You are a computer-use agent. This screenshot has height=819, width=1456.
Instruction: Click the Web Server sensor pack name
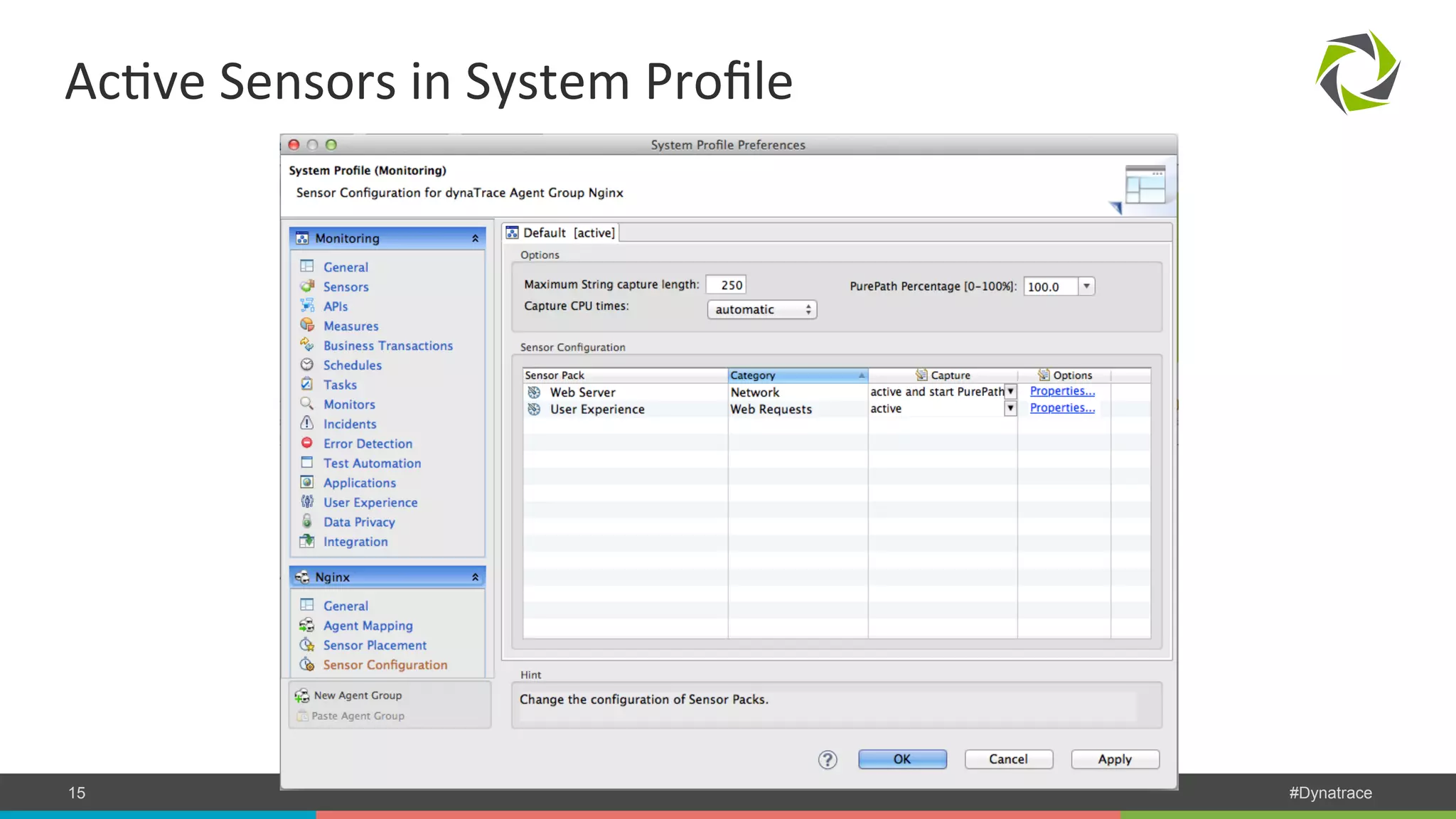[x=583, y=392]
